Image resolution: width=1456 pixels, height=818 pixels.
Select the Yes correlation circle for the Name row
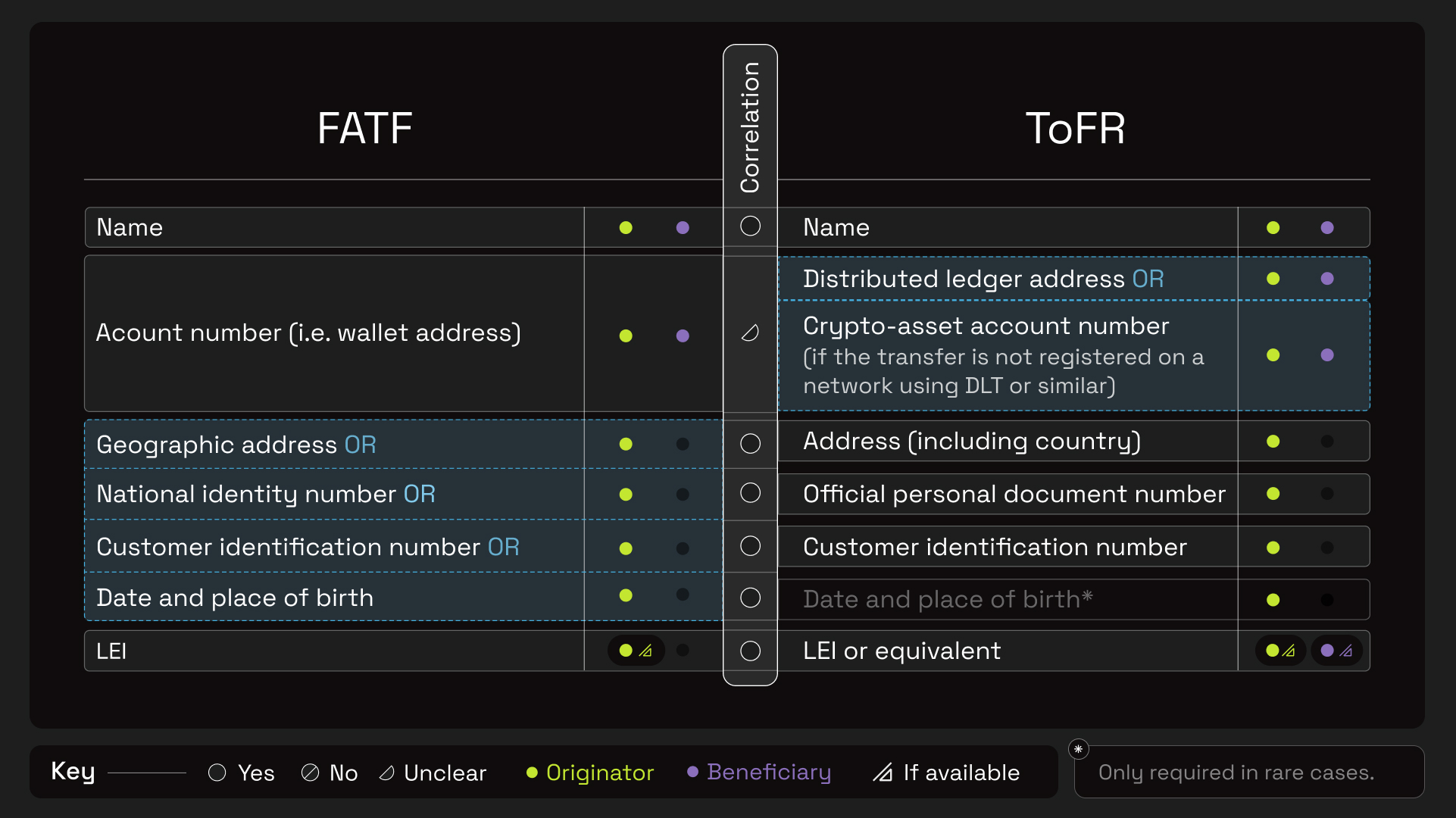coord(750,226)
